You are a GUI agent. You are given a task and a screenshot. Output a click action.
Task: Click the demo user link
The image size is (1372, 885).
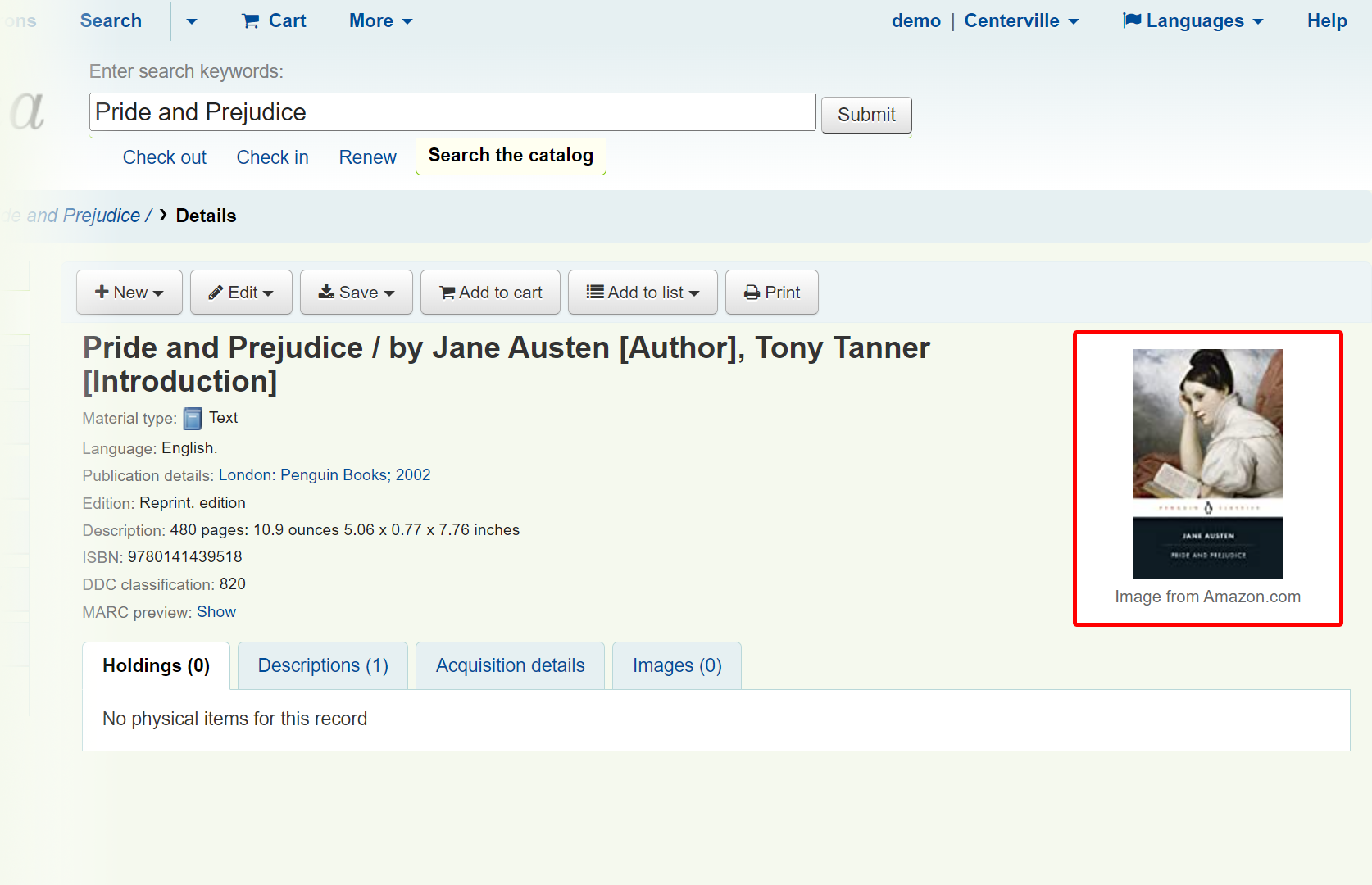pyautogui.click(x=915, y=20)
